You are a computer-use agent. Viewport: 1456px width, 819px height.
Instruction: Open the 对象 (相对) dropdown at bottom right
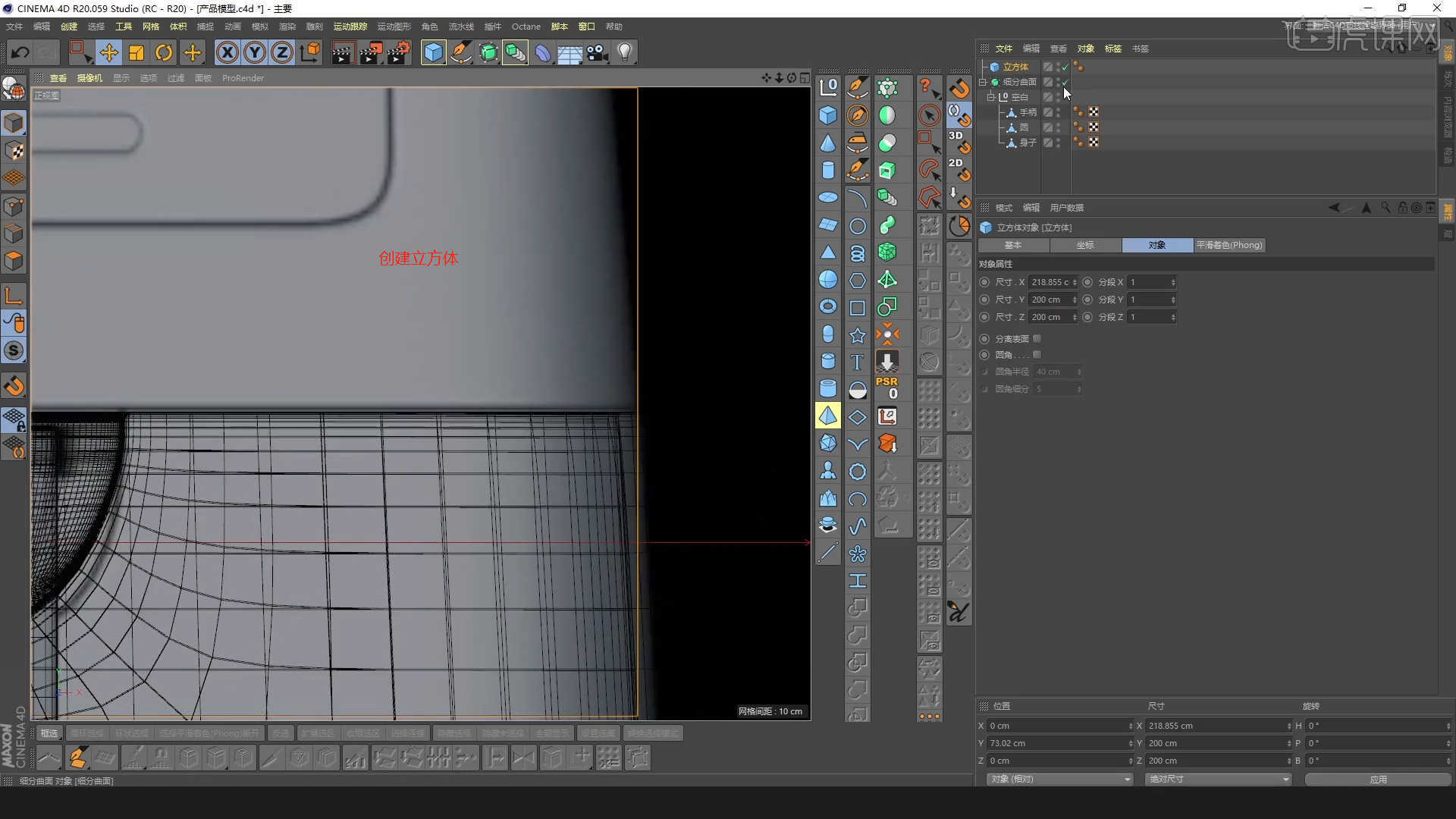1059,779
